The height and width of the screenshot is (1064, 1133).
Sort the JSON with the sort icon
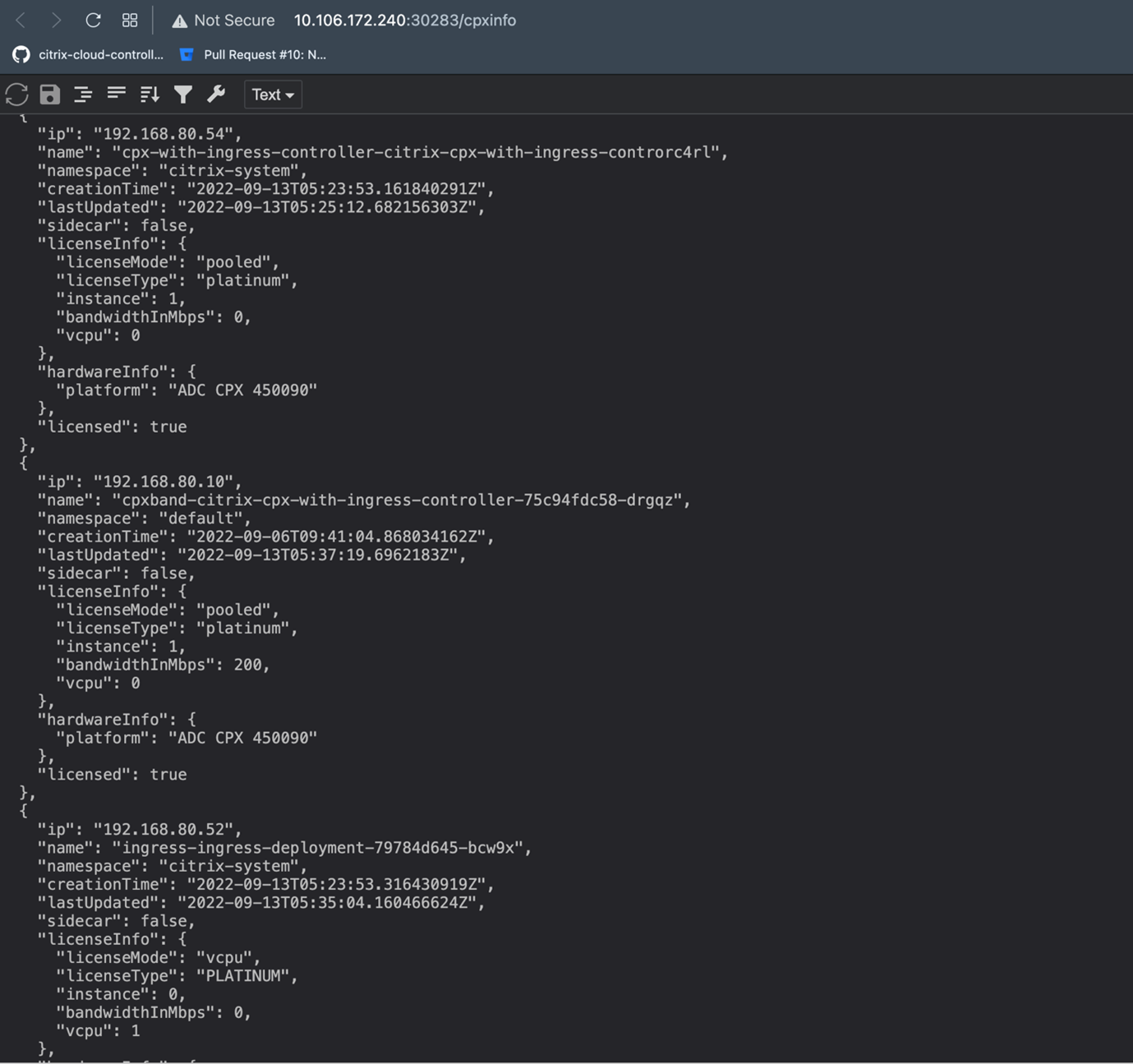[x=150, y=94]
